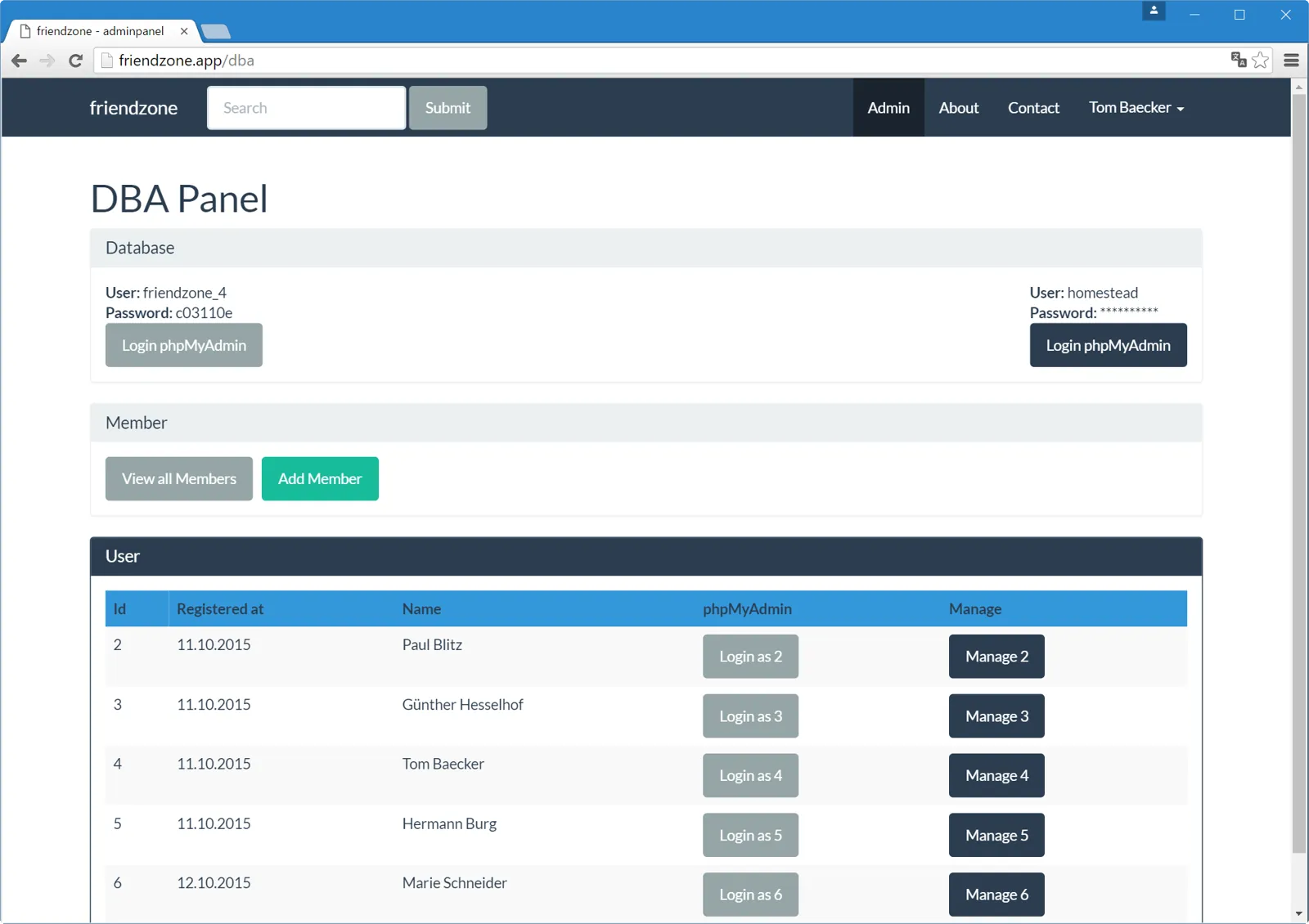Open the Contact nav link
Screen dimensions: 1309x924
1033,108
